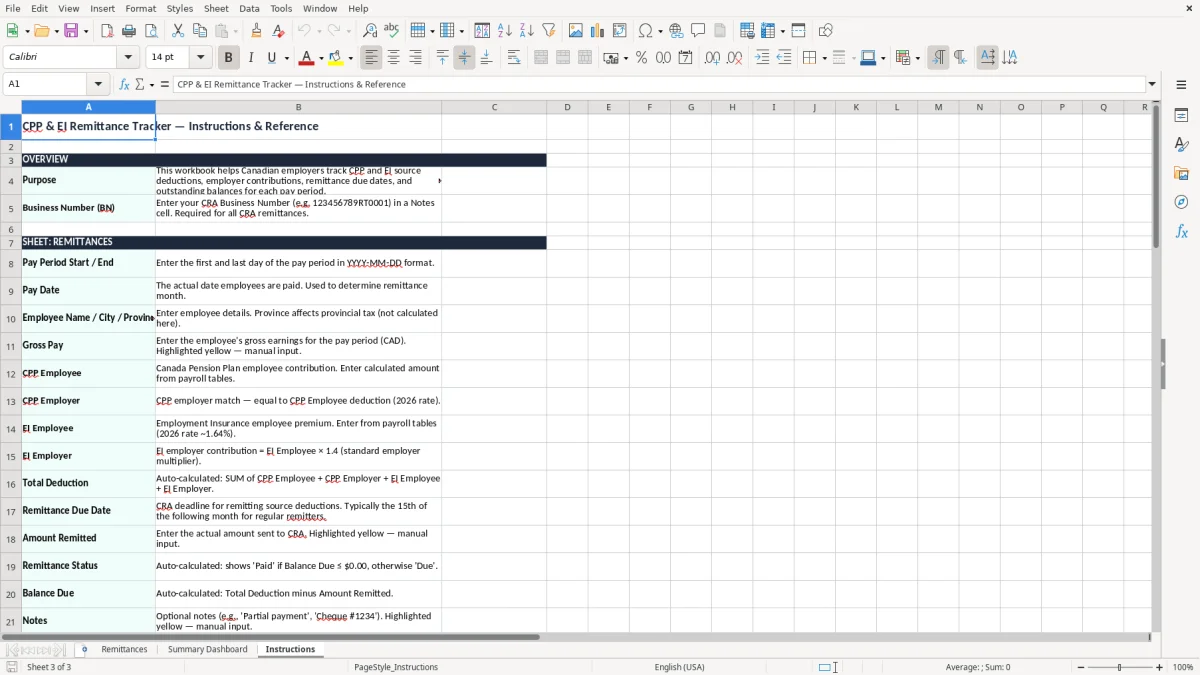
Task: Open the Name Box dropdown arrow
Action: [98, 84]
